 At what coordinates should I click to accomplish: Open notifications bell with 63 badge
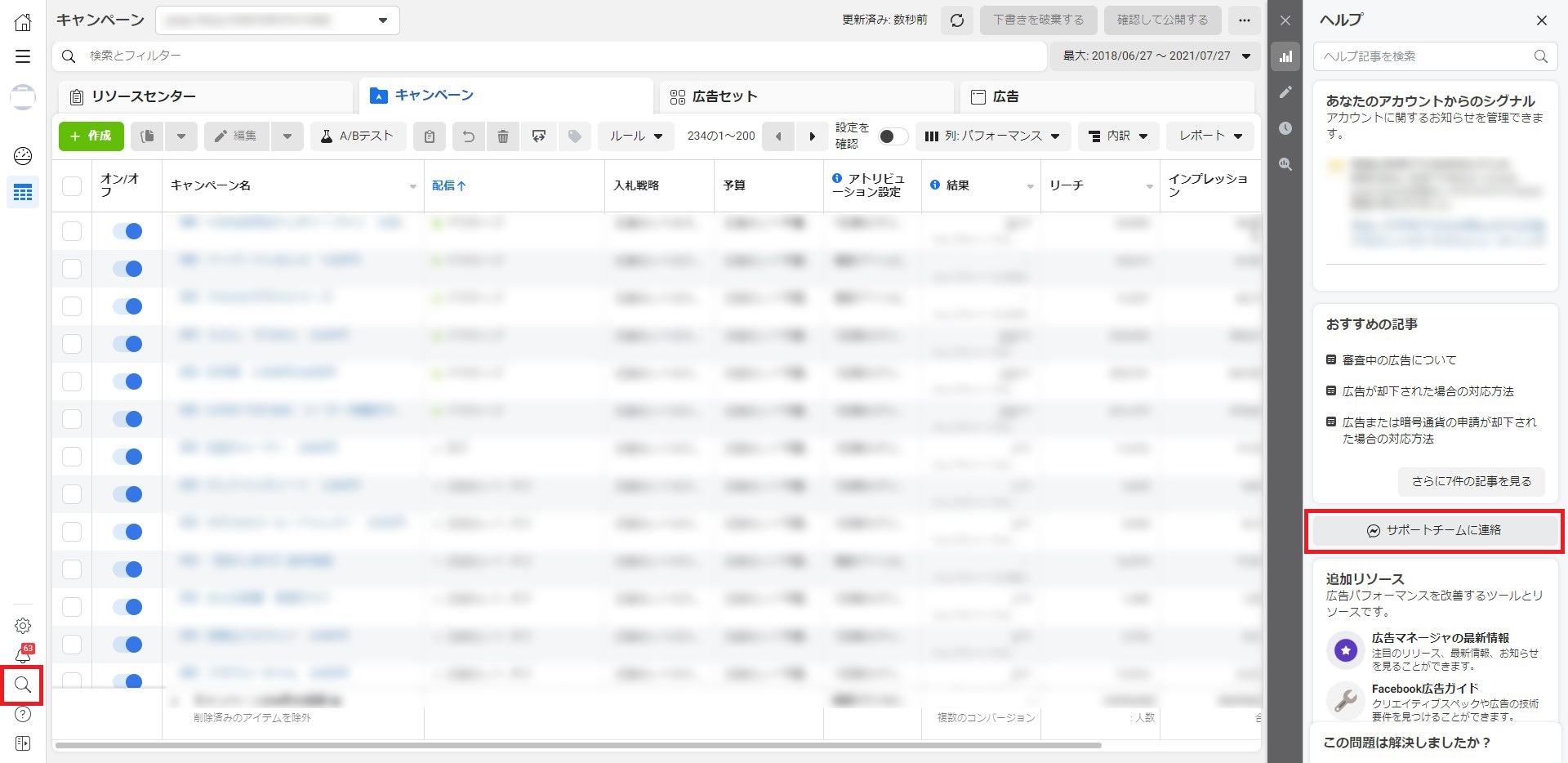[x=23, y=654]
